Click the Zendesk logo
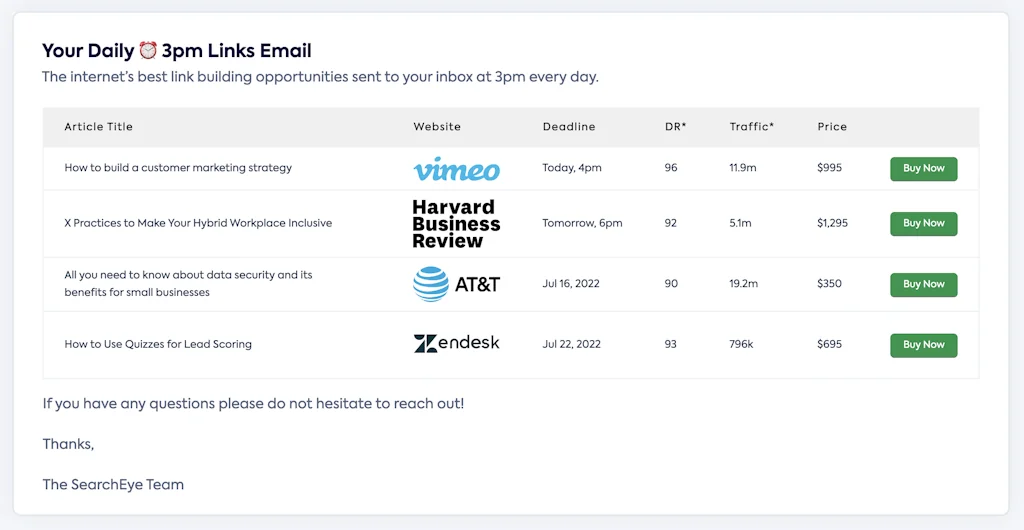 (456, 344)
